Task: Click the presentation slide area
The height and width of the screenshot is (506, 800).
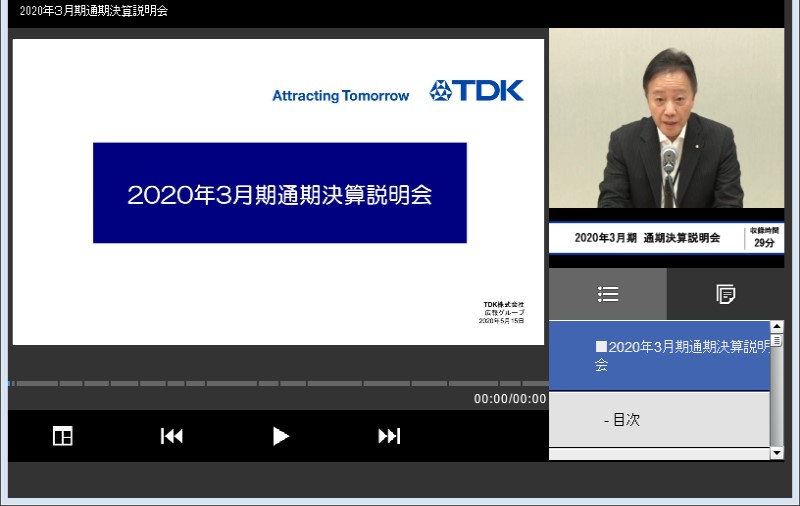Action: coord(279,192)
